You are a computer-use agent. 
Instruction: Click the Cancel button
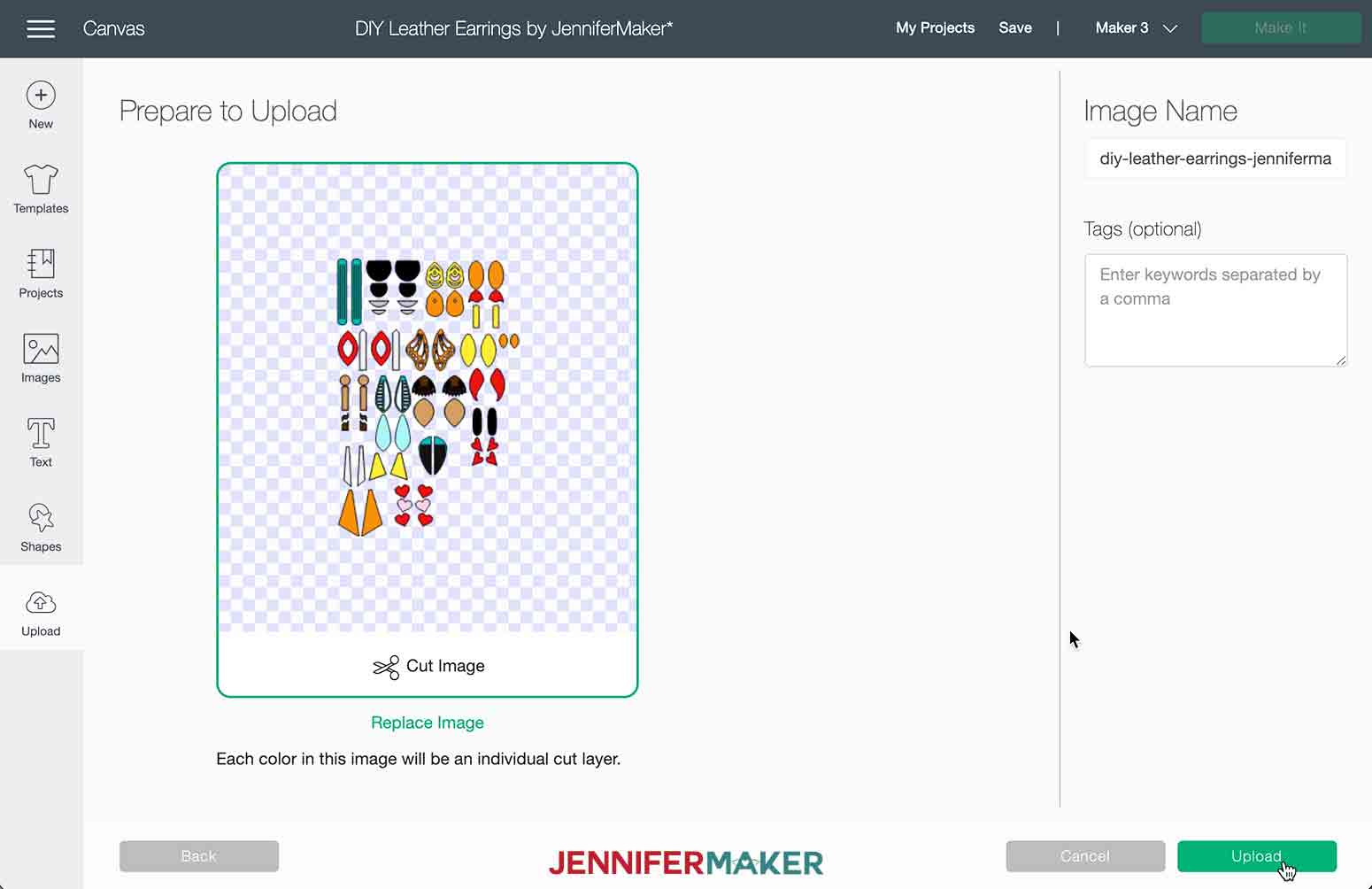[1085, 856]
